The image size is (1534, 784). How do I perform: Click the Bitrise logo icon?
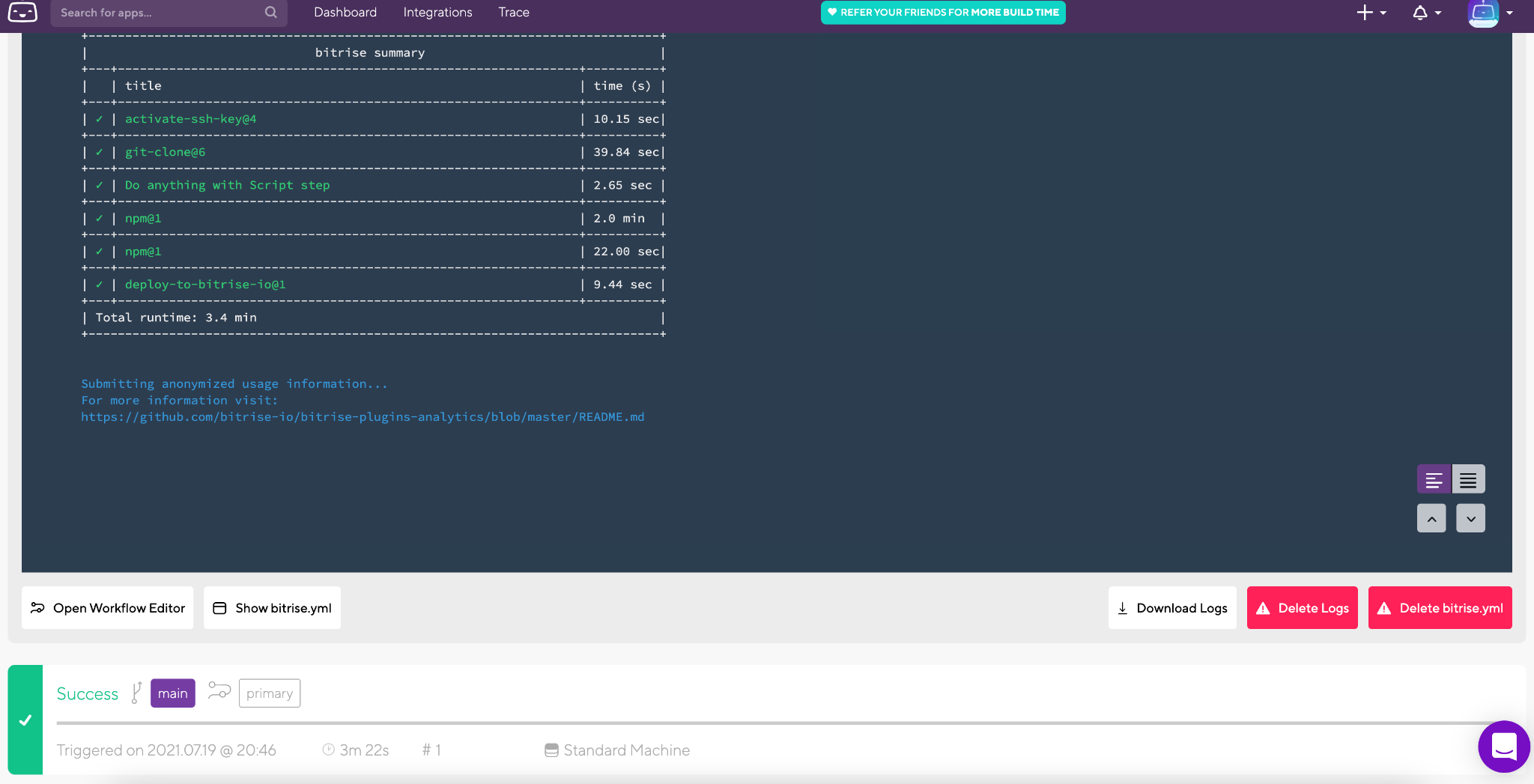pos(22,13)
